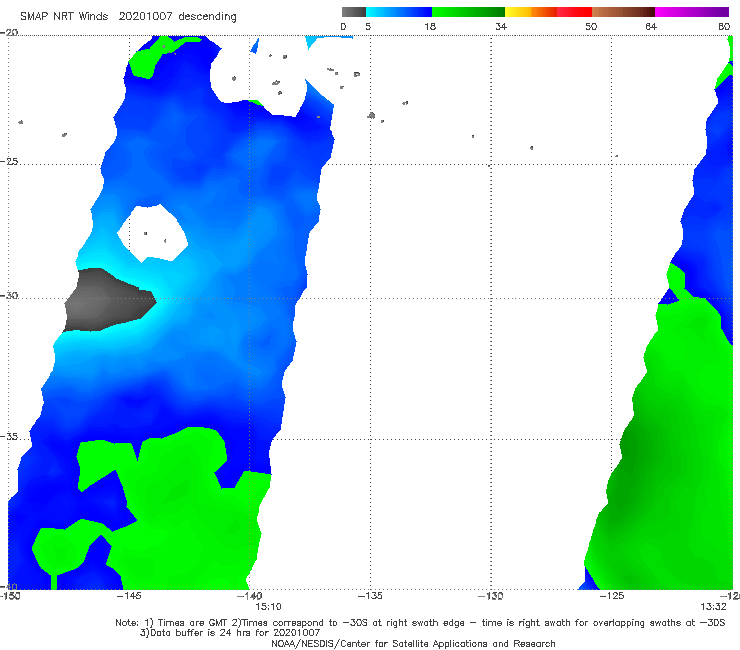Screen dimensions: 740x650
Task: Click the swath time label '15:10'
Action: 268,607
